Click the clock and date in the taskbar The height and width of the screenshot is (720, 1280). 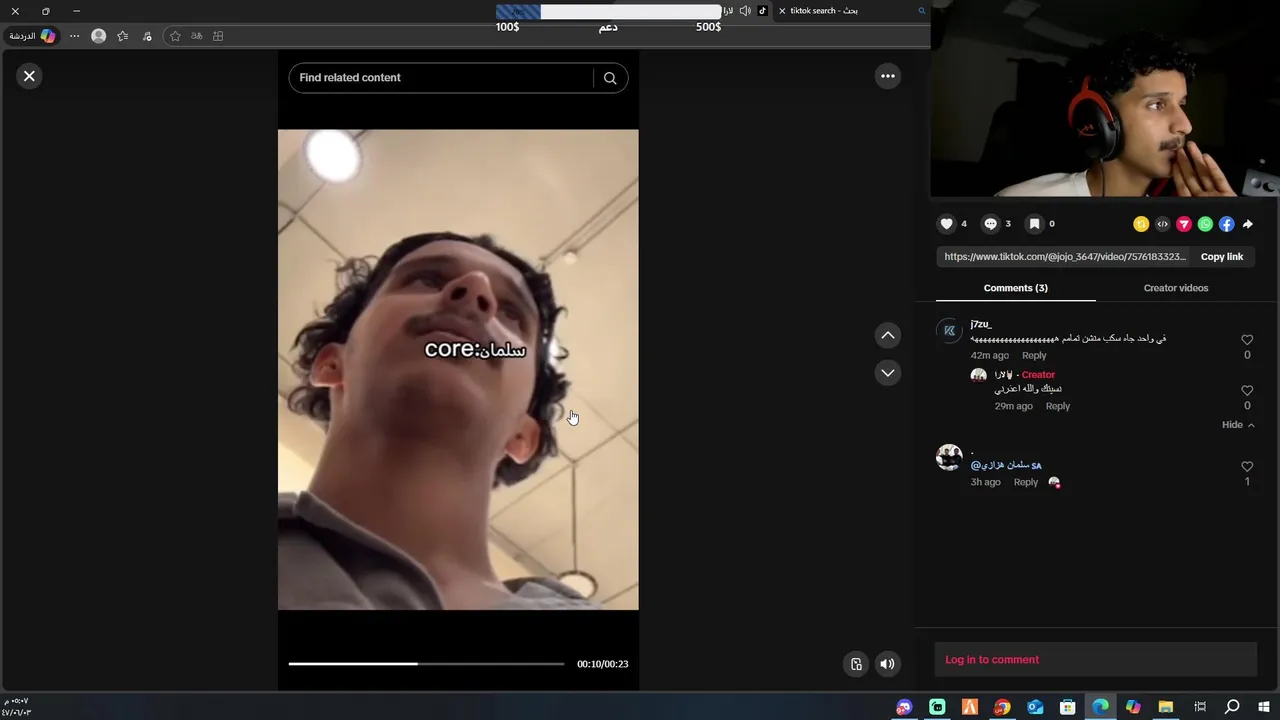(x=16, y=707)
